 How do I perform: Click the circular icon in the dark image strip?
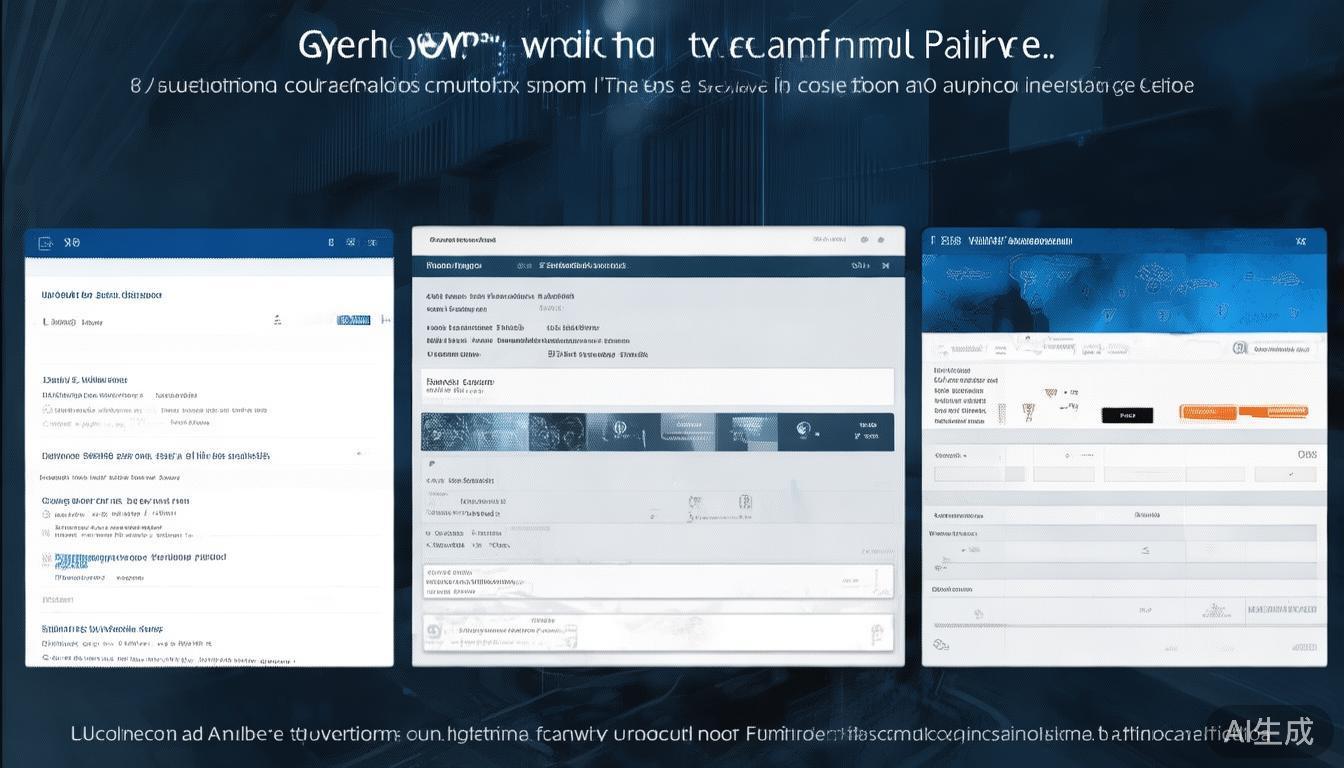coord(802,430)
